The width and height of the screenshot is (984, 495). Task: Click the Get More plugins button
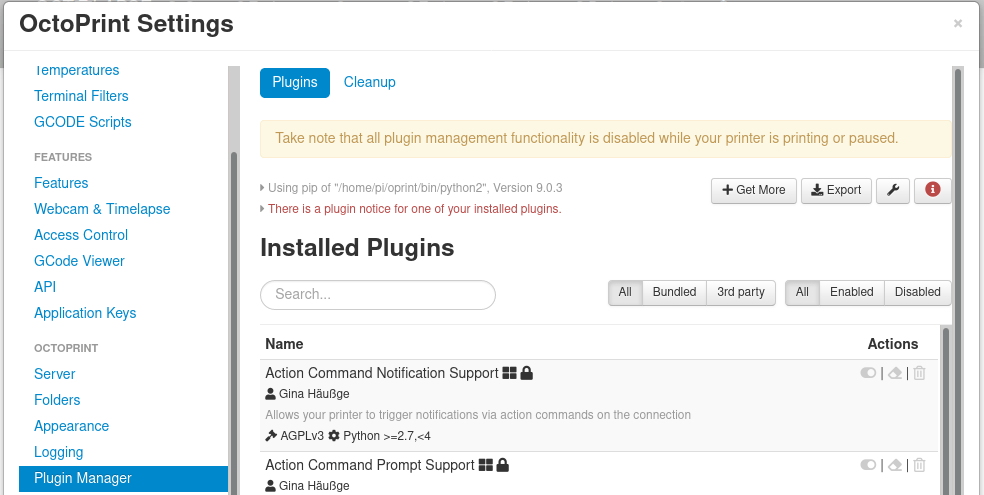(x=753, y=190)
